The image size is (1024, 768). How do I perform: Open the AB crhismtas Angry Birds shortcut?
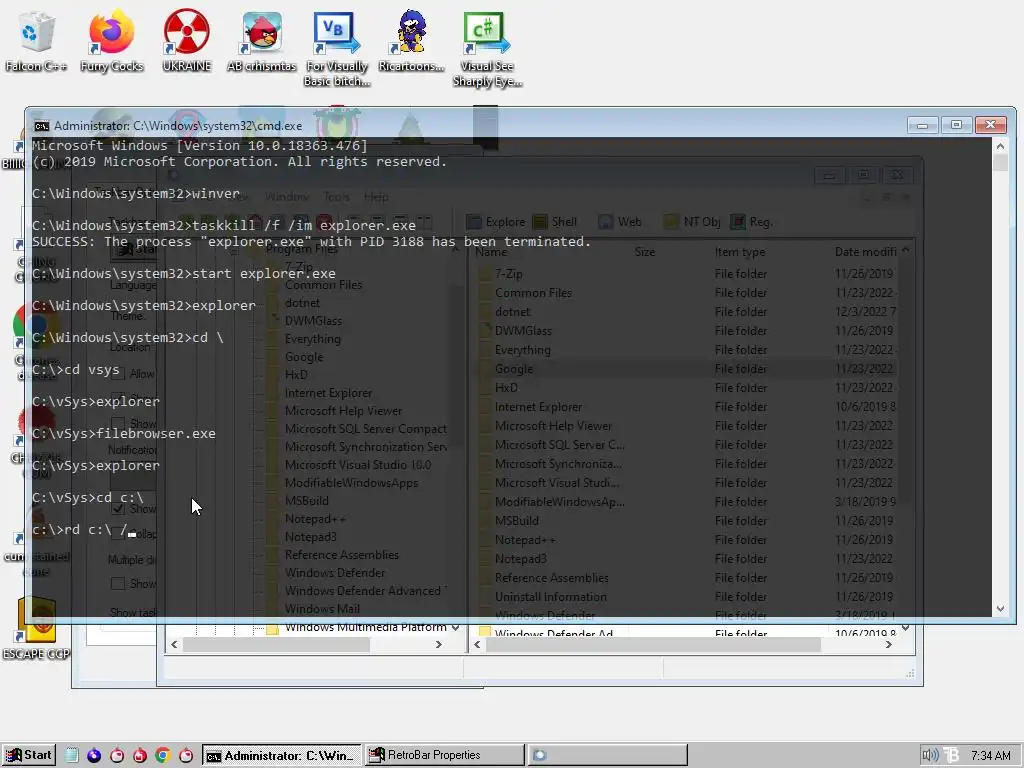click(261, 40)
